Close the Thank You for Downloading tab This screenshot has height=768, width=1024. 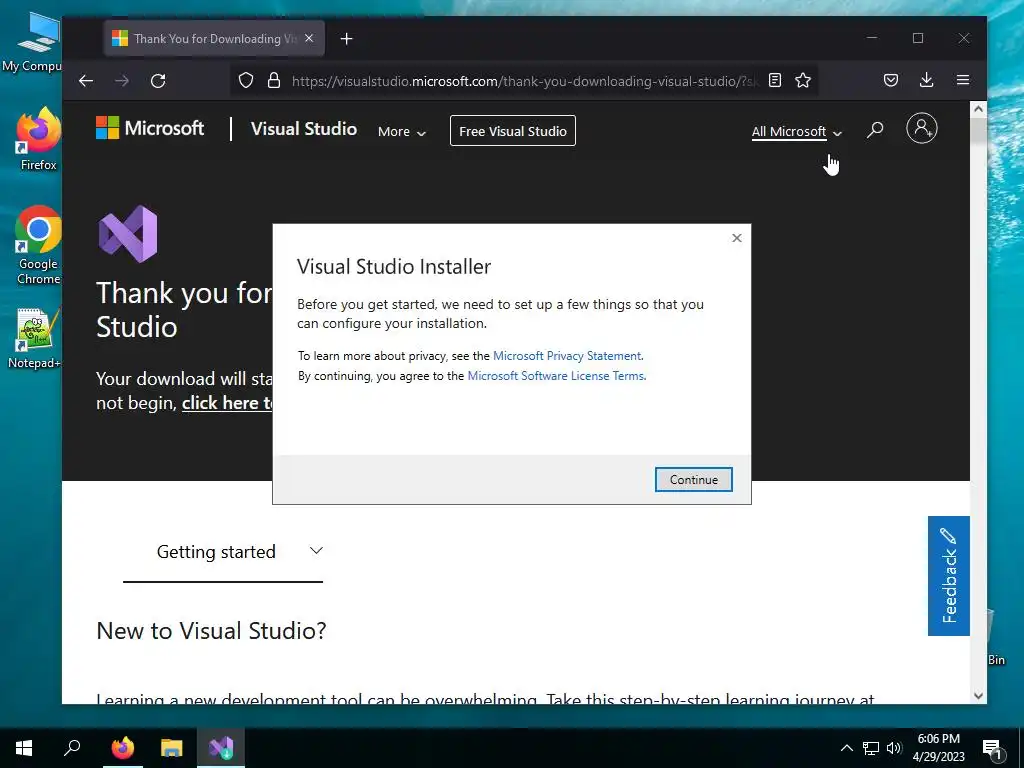309,39
